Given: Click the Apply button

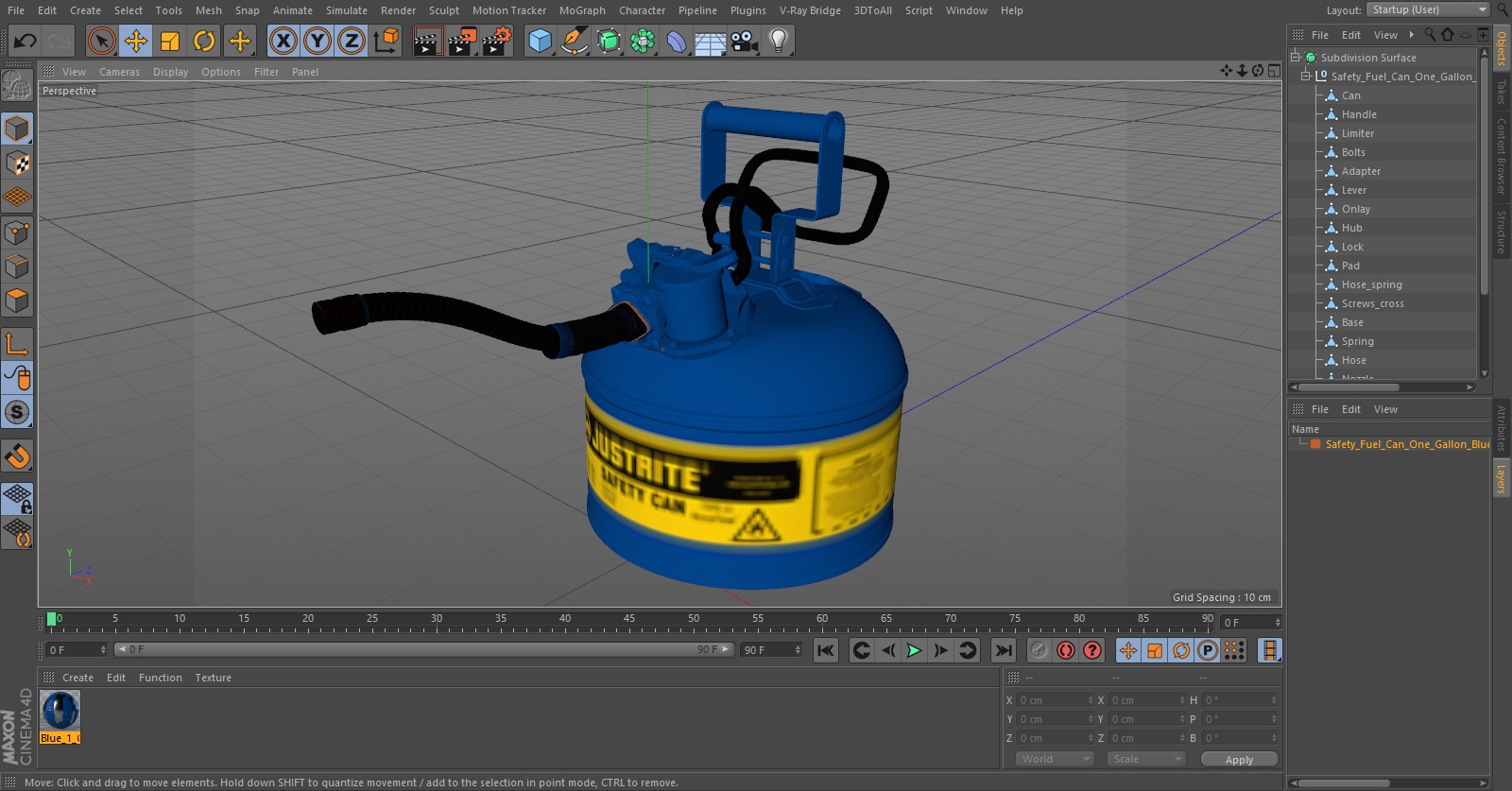Looking at the screenshot, I should coord(1239,759).
